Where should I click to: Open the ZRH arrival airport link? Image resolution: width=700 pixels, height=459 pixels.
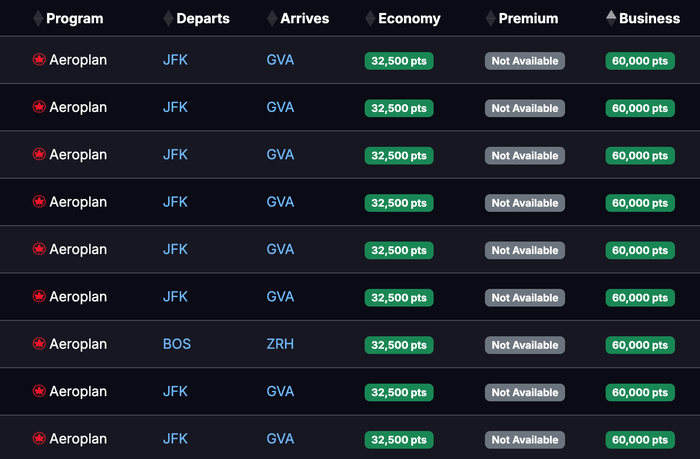pyautogui.click(x=280, y=344)
